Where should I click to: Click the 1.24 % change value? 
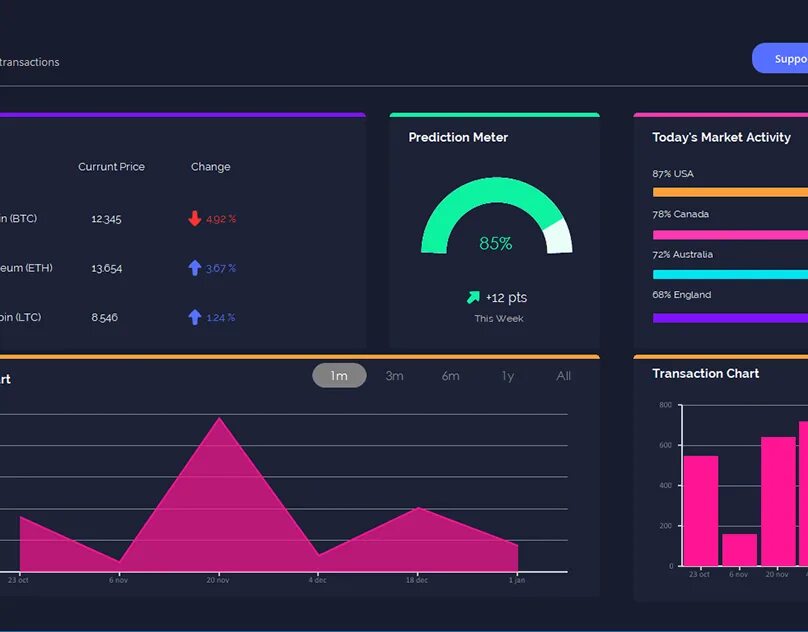pyautogui.click(x=221, y=318)
